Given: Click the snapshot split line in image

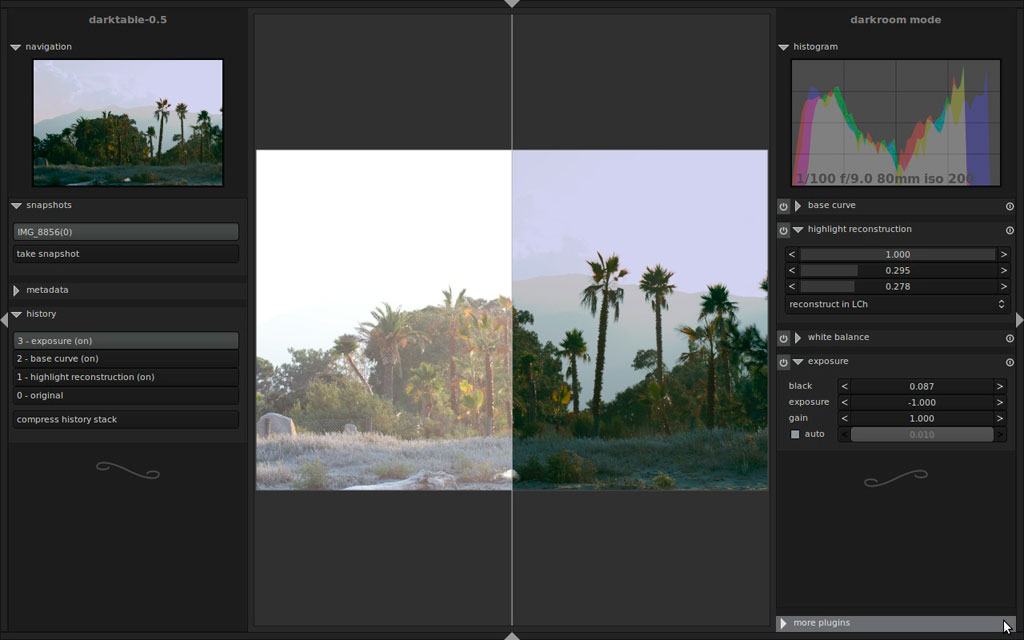Looking at the screenshot, I should [x=512, y=320].
